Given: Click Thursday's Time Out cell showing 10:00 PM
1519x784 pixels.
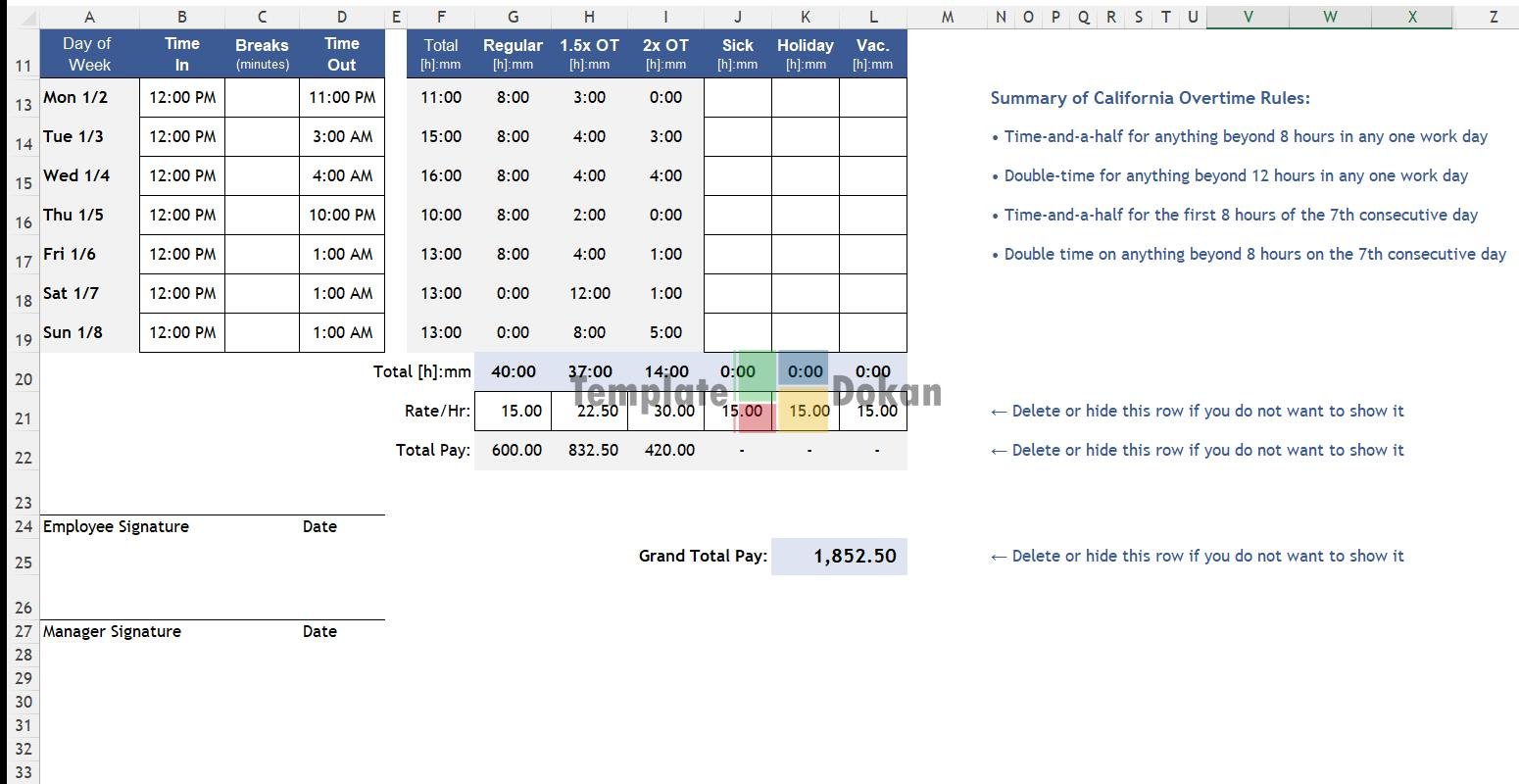Looking at the screenshot, I should [x=342, y=216].
